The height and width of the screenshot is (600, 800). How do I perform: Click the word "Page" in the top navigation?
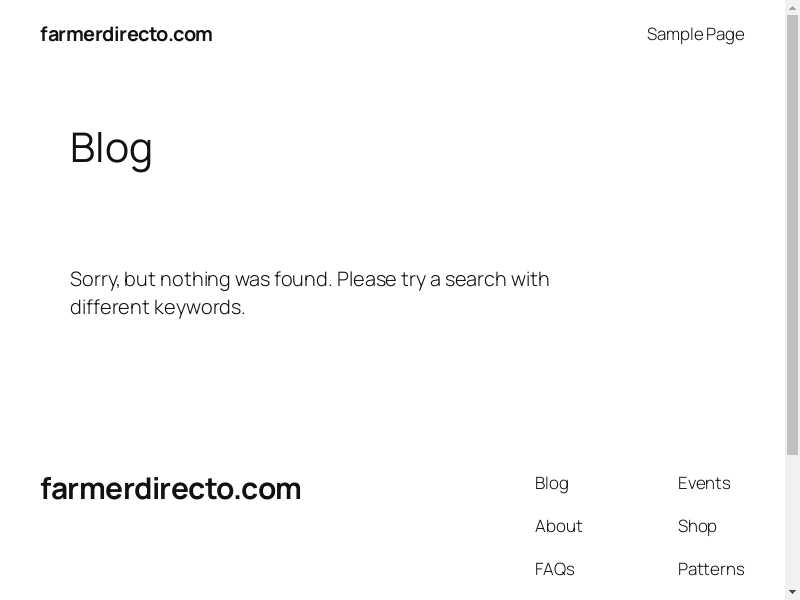coord(725,34)
